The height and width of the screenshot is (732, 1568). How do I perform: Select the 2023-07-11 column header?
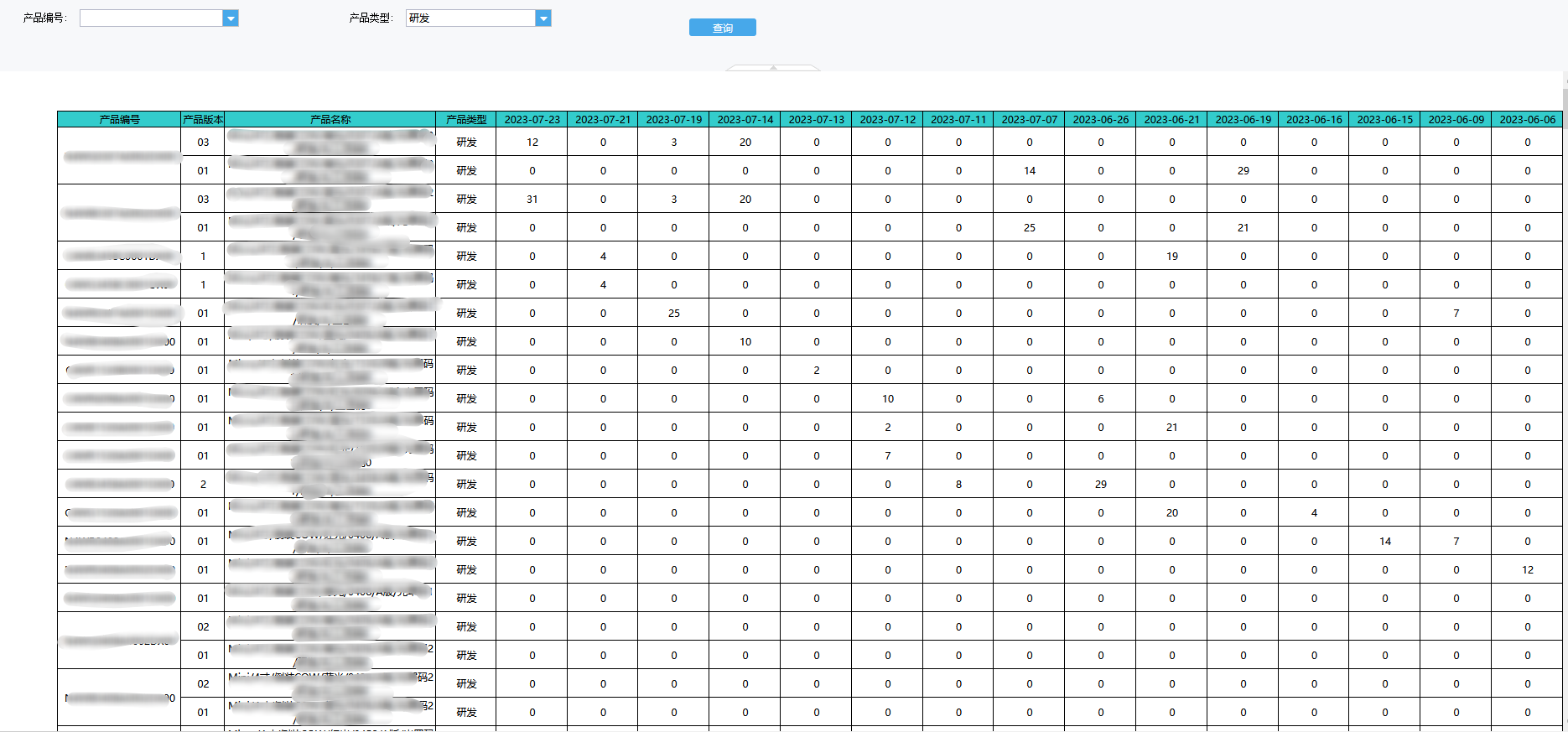958,119
